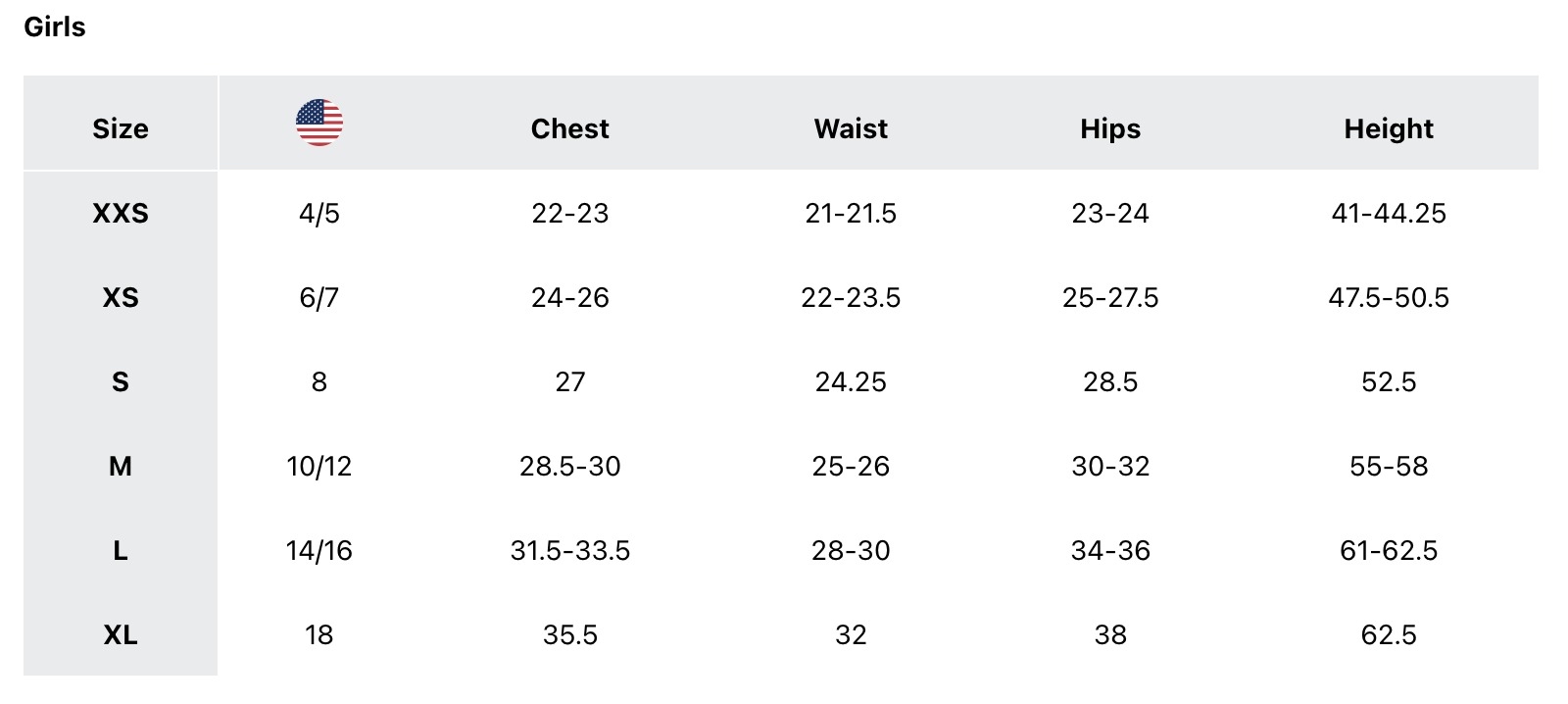The width and height of the screenshot is (1568, 704).
Task: Click the Waist column header
Action: point(851,128)
